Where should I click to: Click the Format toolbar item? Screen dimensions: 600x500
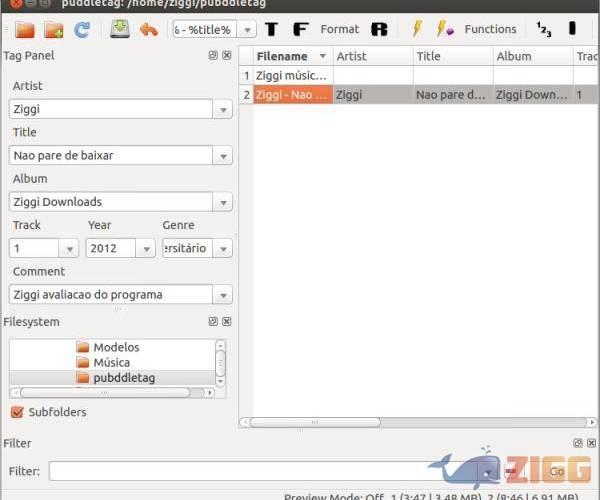click(x=339, y=29)
